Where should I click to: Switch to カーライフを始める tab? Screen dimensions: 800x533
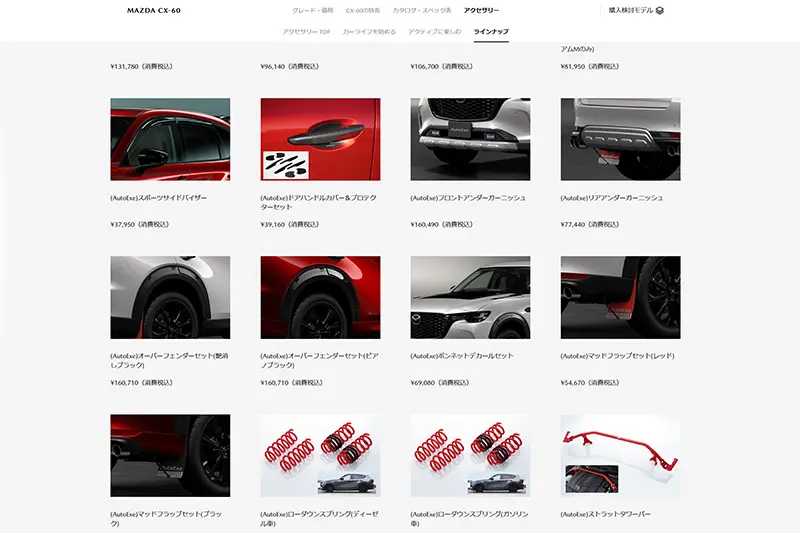[369, 32]
